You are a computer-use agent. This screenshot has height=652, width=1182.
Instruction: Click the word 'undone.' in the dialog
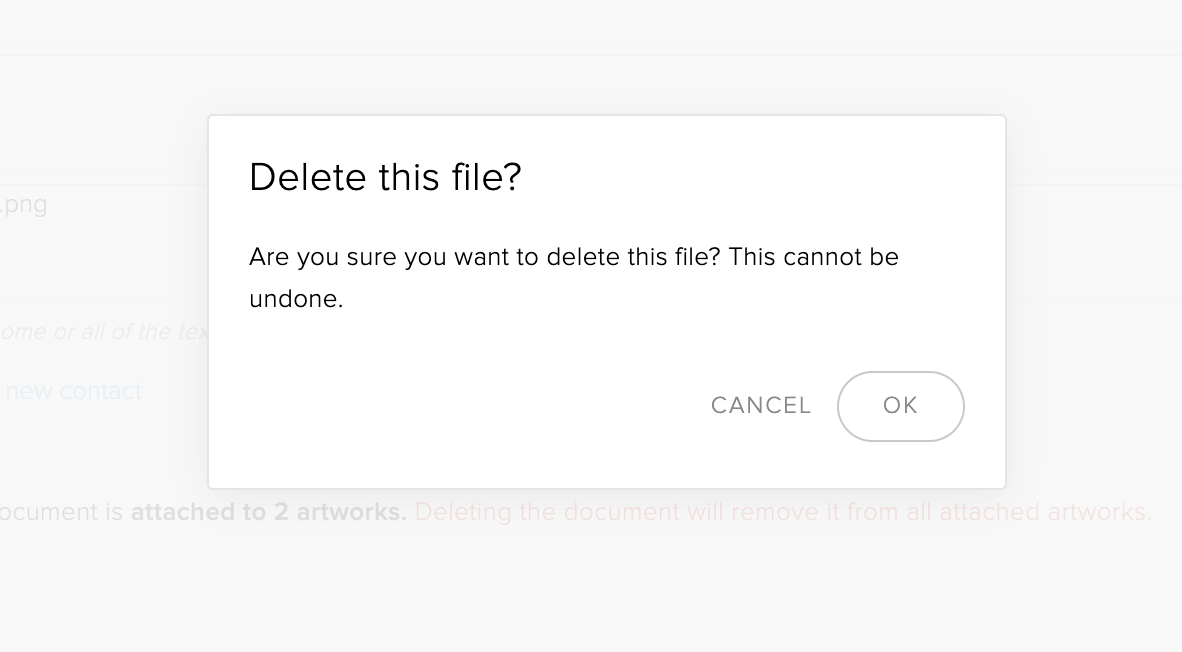296,299
